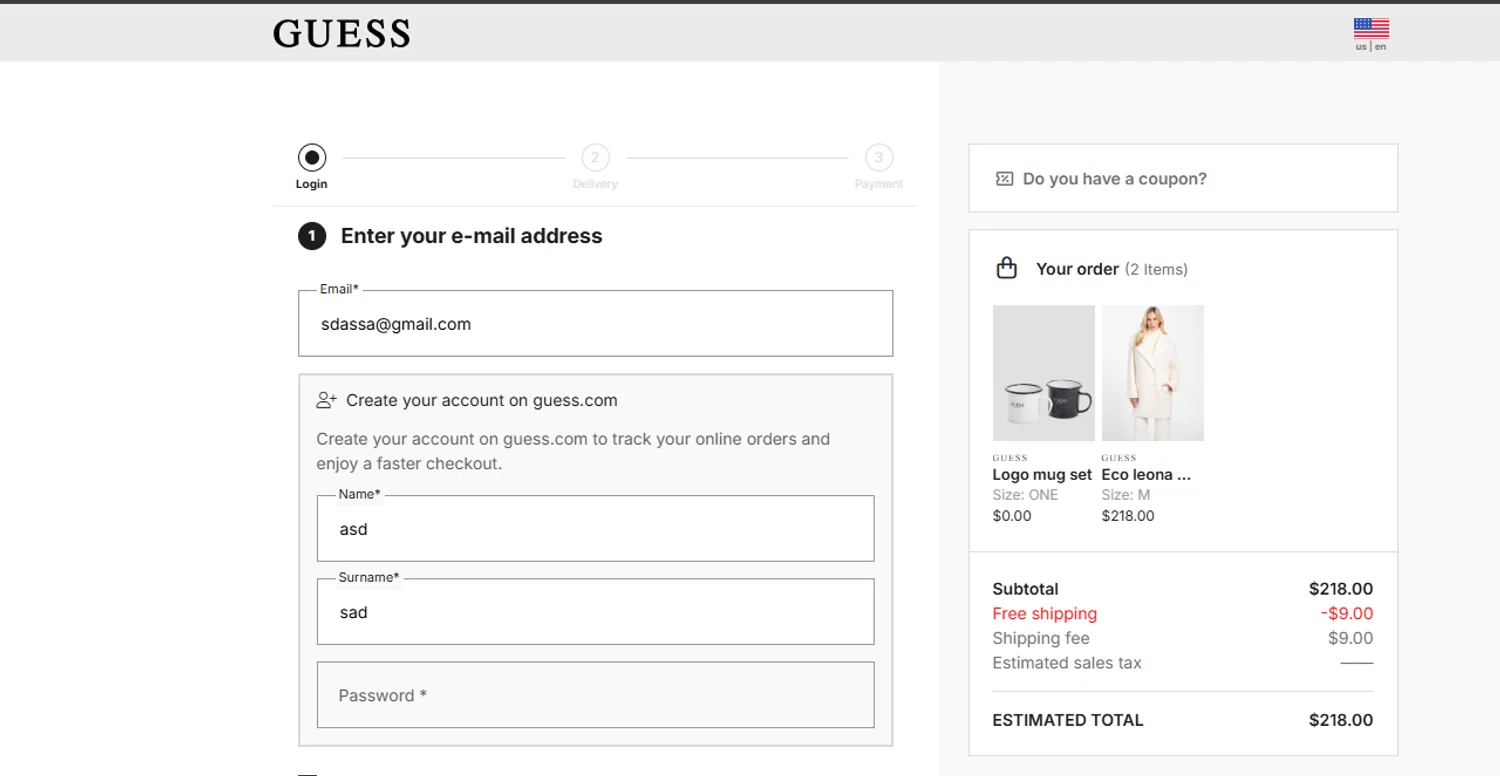
Task: Expand the Do you have a coupon section
Action: click(x=1114, y=179)
